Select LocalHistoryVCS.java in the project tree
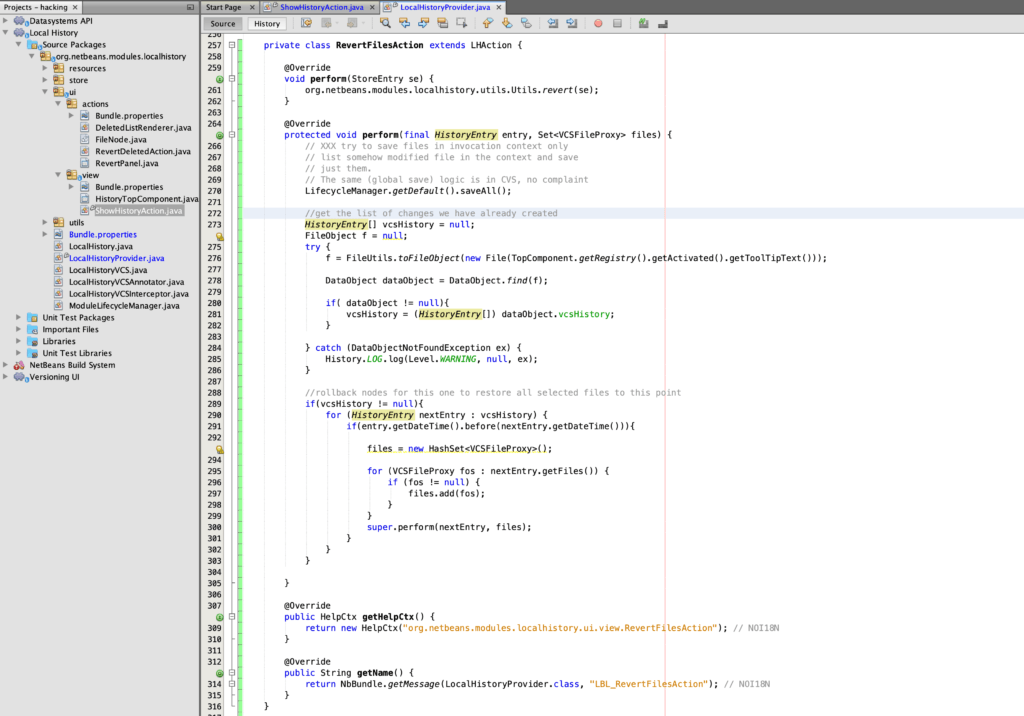Viewport: 1024px width, 716px height. coord(107,270)
